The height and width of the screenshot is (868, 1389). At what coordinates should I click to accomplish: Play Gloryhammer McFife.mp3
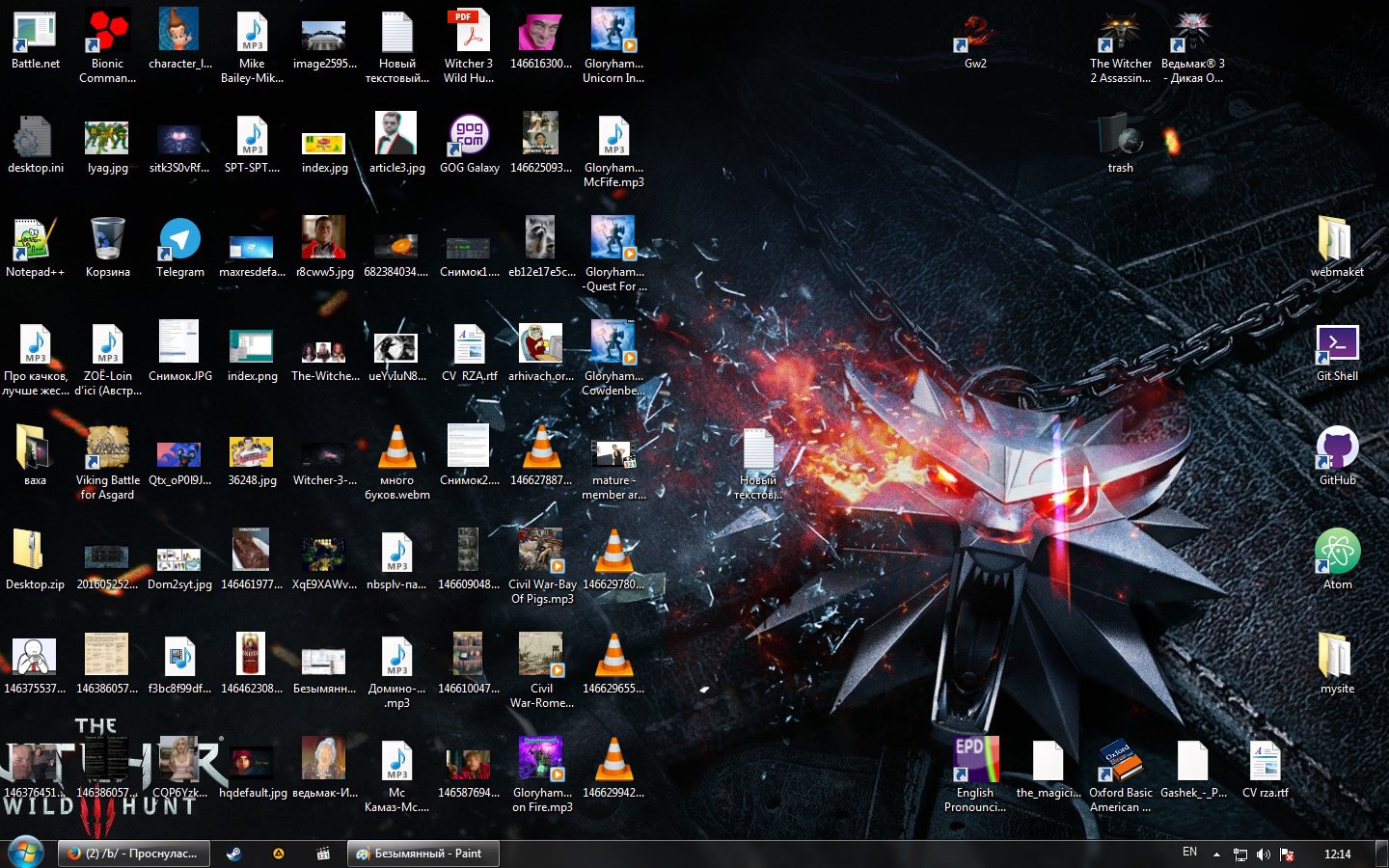613,150
